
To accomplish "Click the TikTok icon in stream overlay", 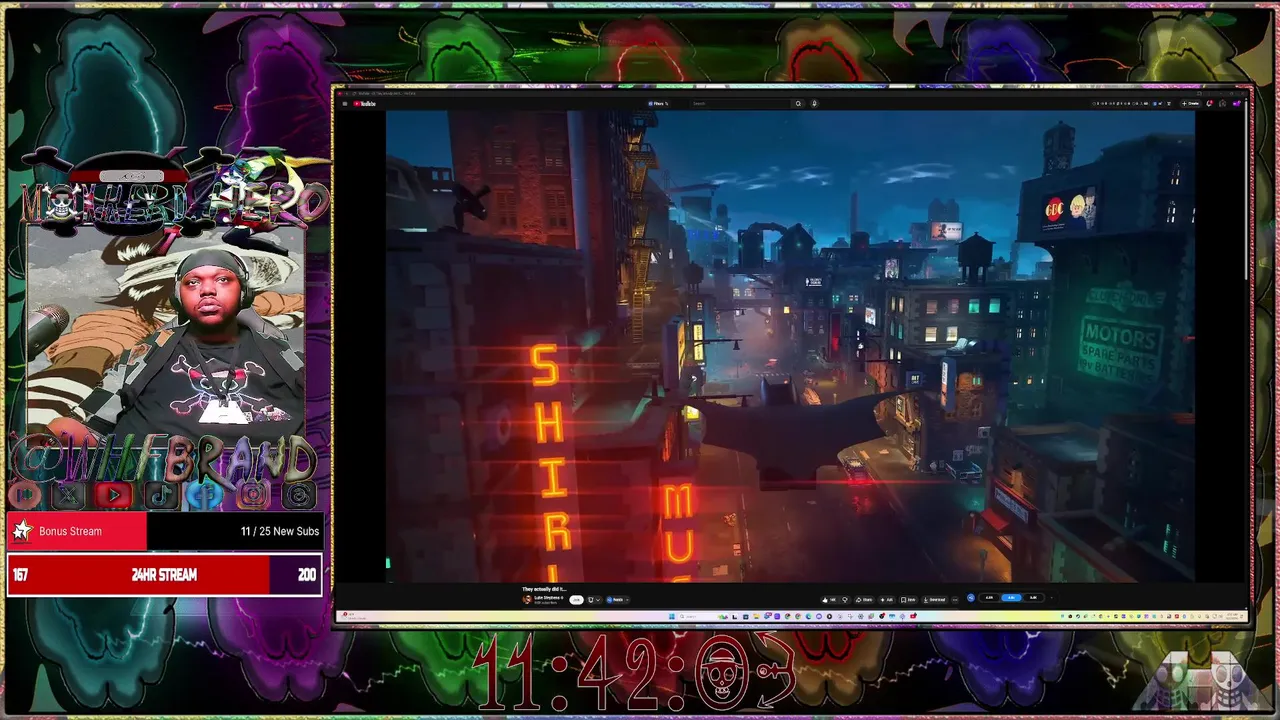I will click(160, 494).
